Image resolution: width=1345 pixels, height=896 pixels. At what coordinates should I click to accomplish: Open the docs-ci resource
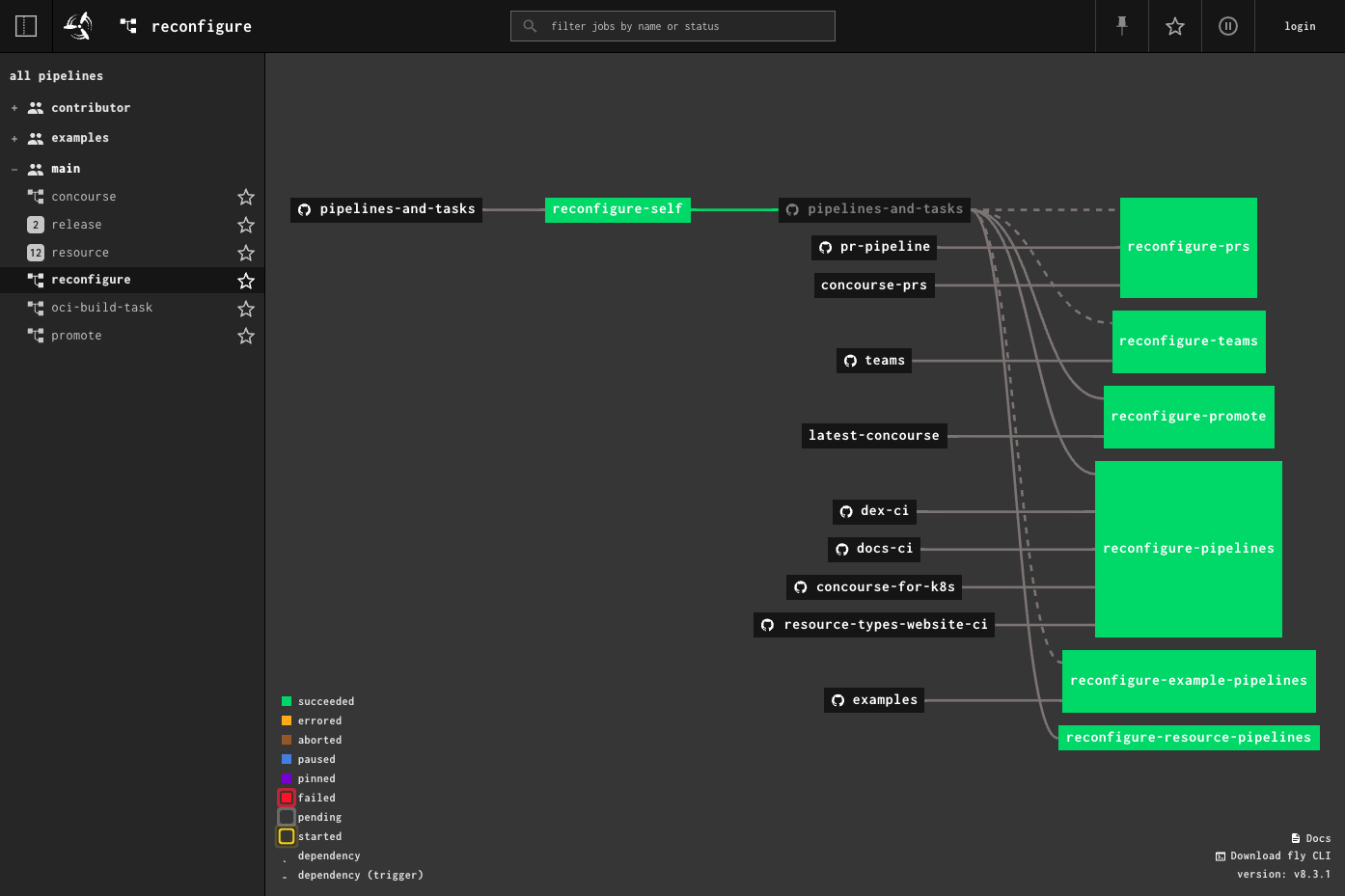[874, 549]
